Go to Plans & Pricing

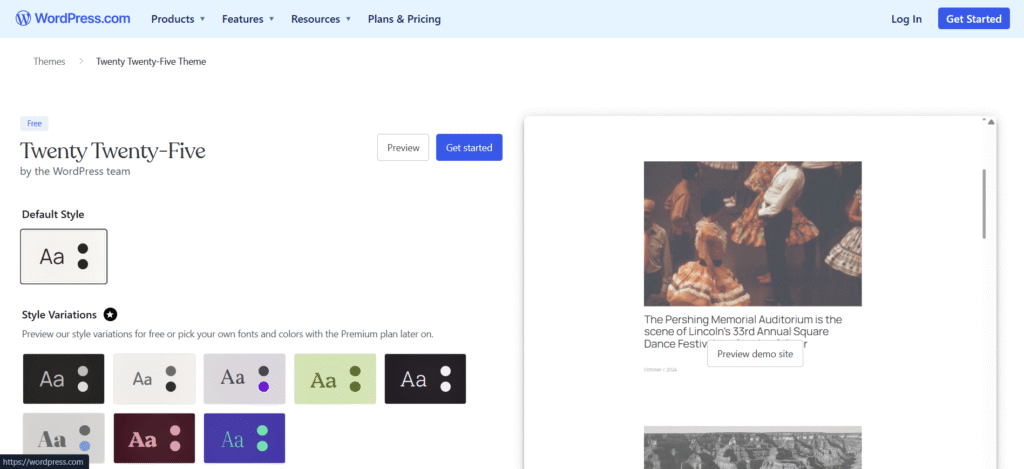tap(404, 19)
